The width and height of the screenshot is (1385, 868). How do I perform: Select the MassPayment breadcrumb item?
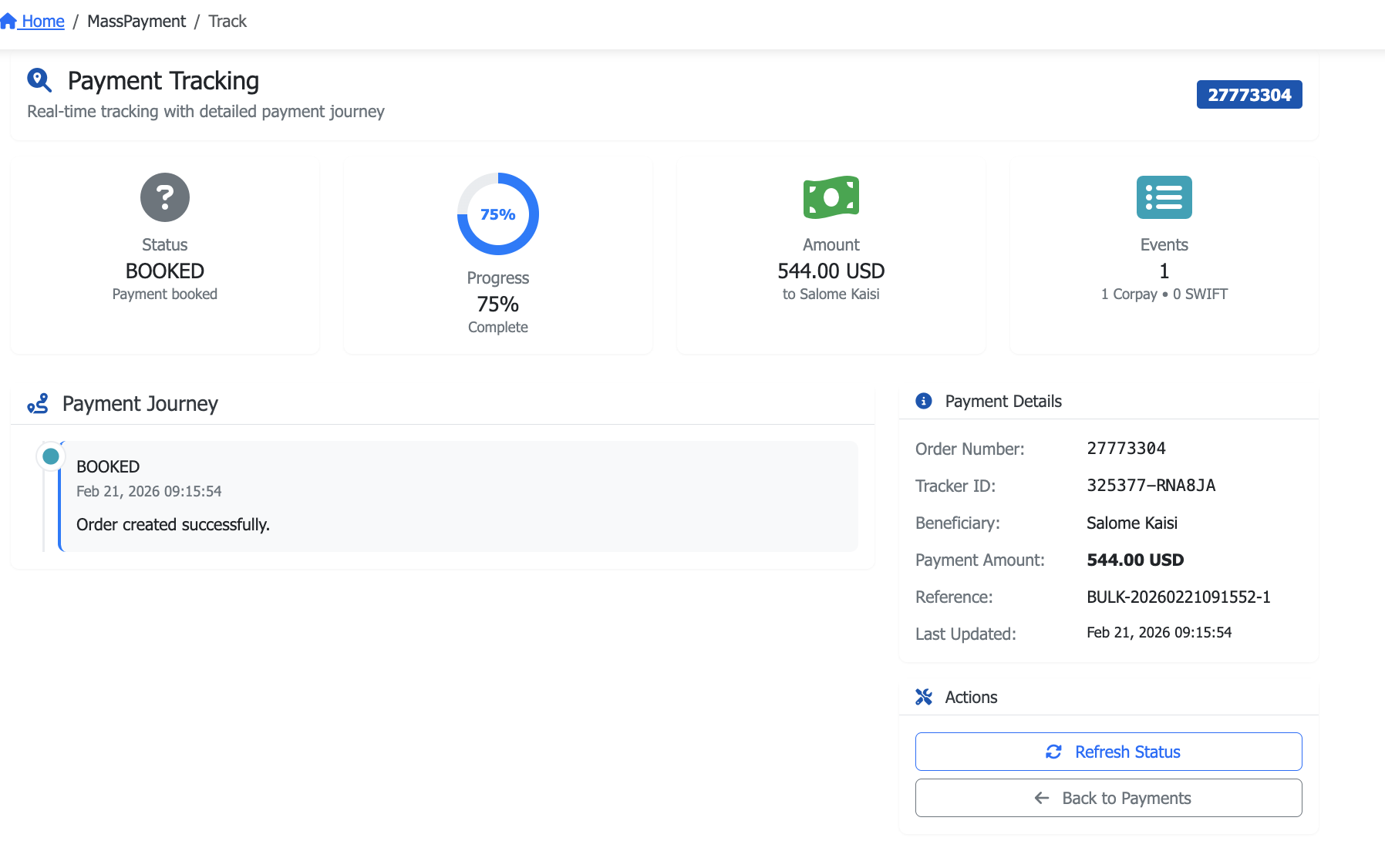pos(136,22)
